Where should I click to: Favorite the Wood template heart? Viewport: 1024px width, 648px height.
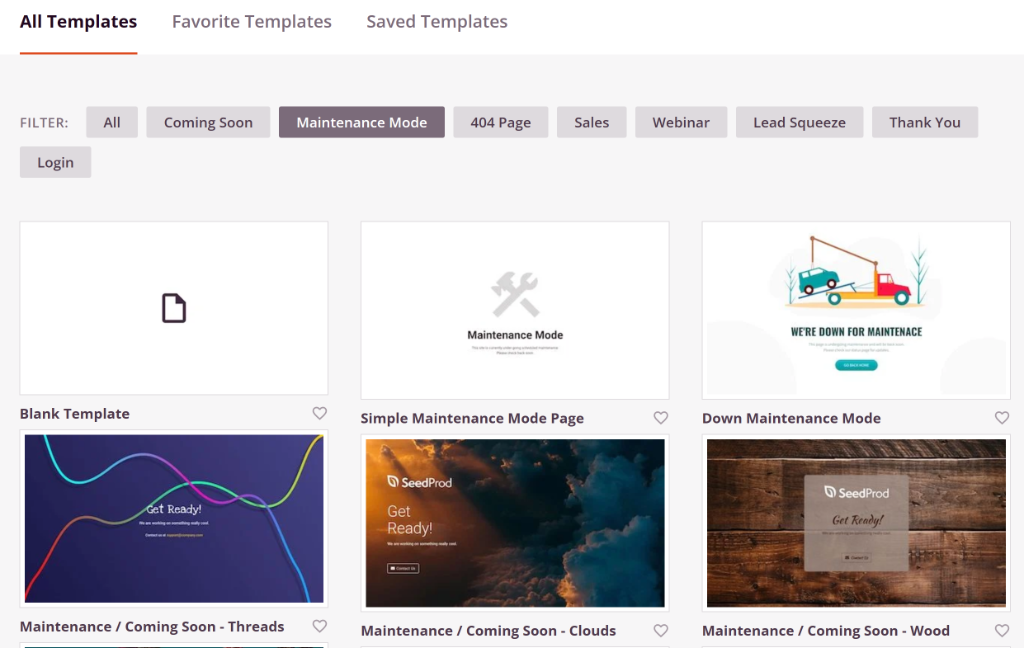[x=1002, y=630]
